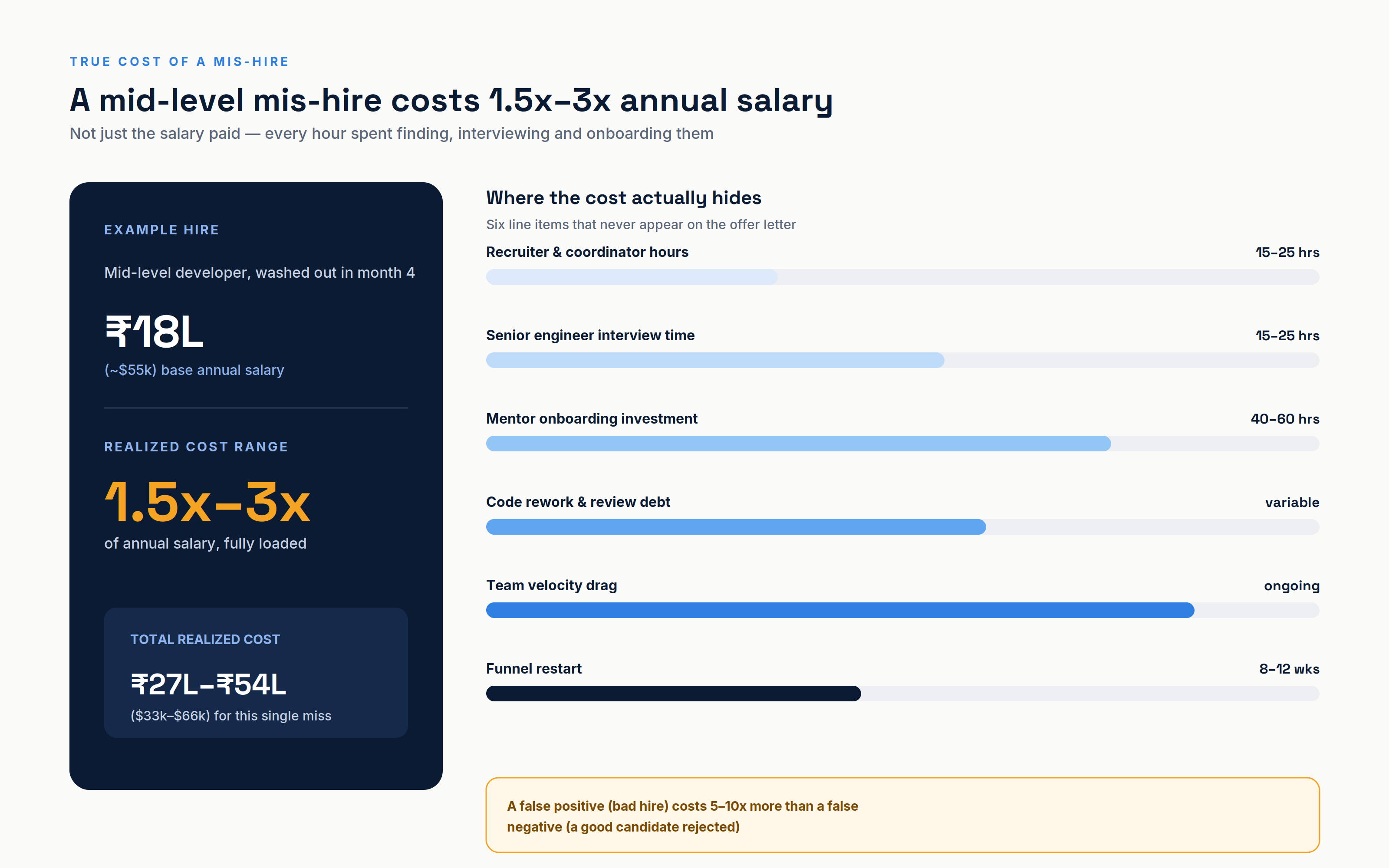Click 'Recruiter & coordinator hours' label
This screenshot has height=868, width=1389.
click(x=587, y=252)
